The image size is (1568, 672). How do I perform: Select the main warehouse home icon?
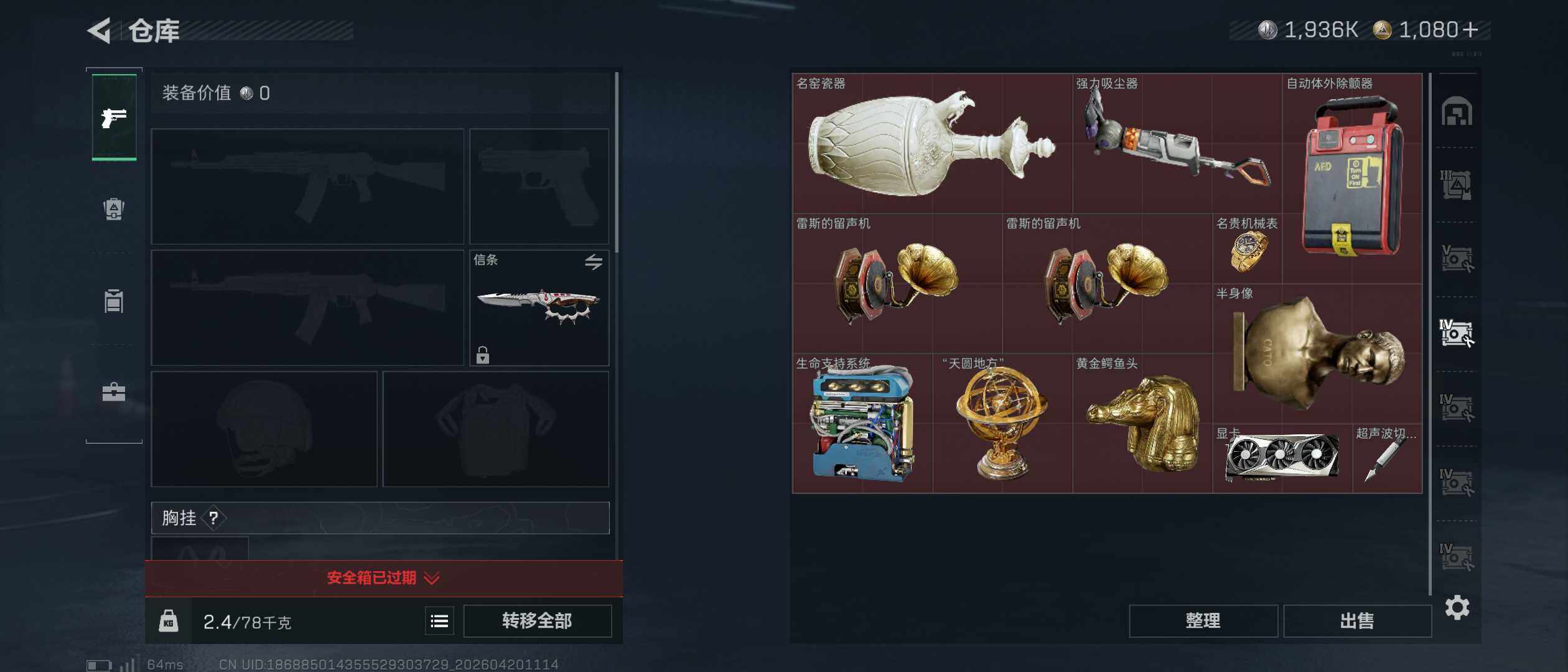[1457, 111]
